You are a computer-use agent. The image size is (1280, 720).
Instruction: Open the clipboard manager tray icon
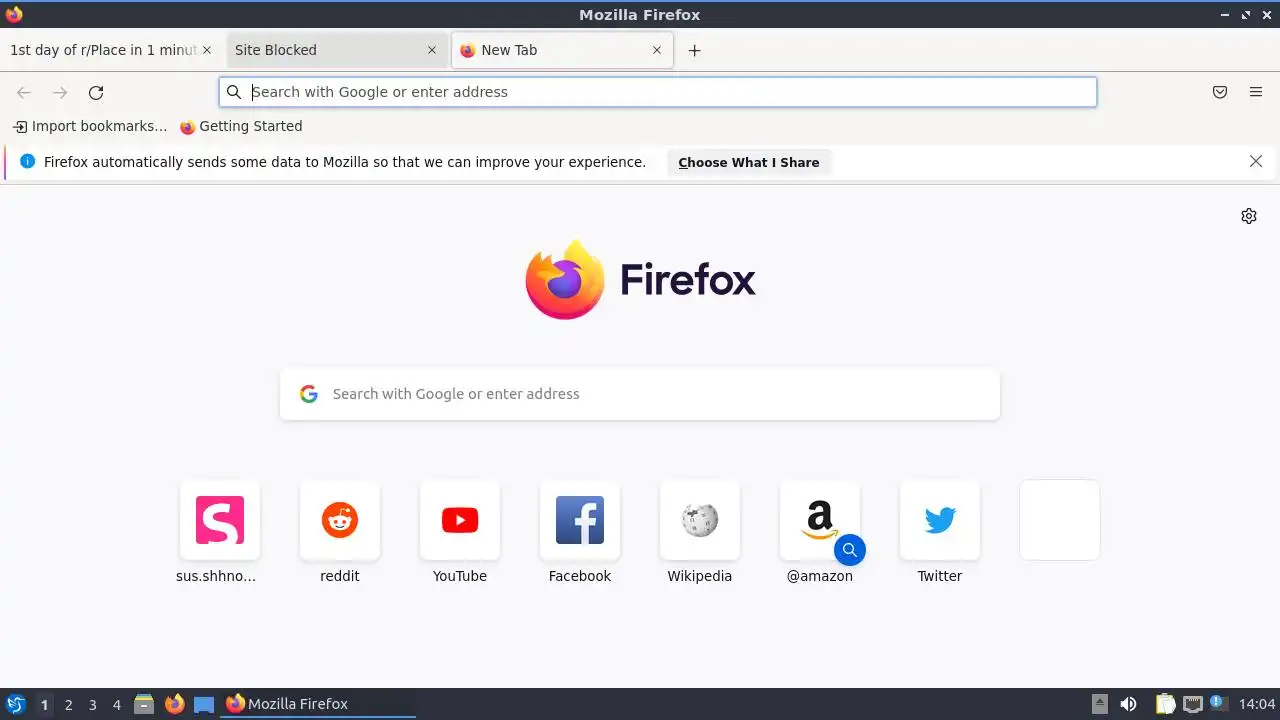[1165, 704]
